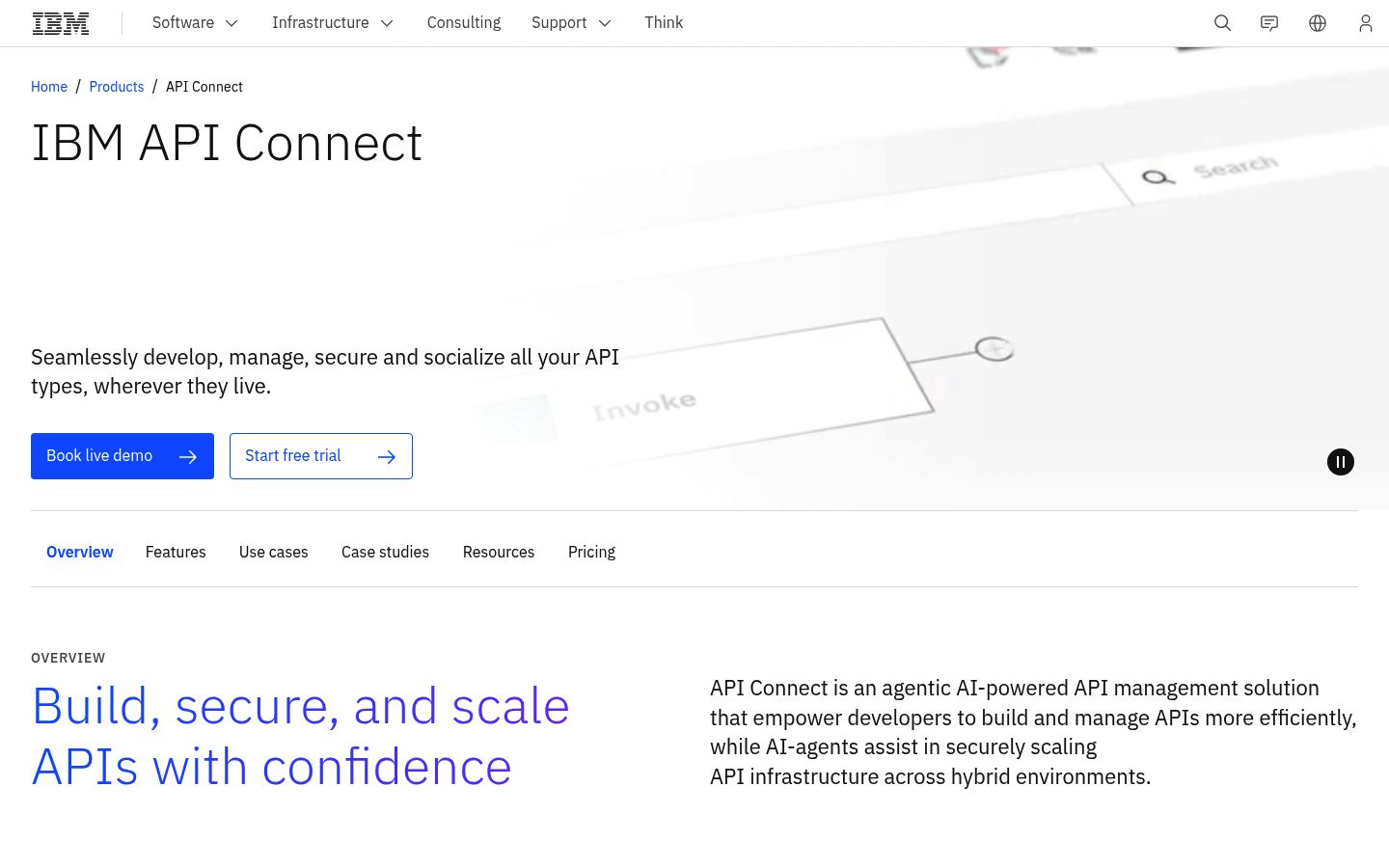The height and width of the screenshot is (868, 1389).
Task: Open the search icon in header
Action: coord(1222,23)
